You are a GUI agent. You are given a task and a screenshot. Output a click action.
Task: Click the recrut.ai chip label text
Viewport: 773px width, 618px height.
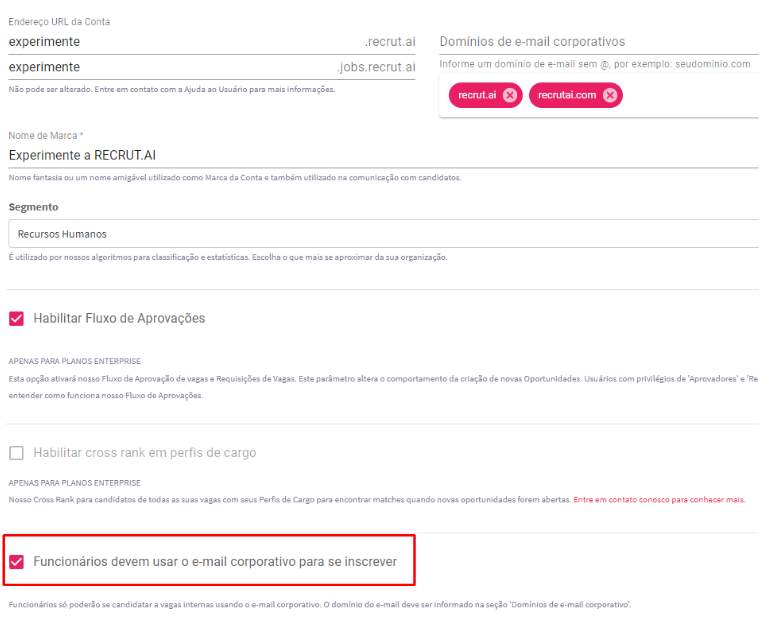tap(477, 95)
